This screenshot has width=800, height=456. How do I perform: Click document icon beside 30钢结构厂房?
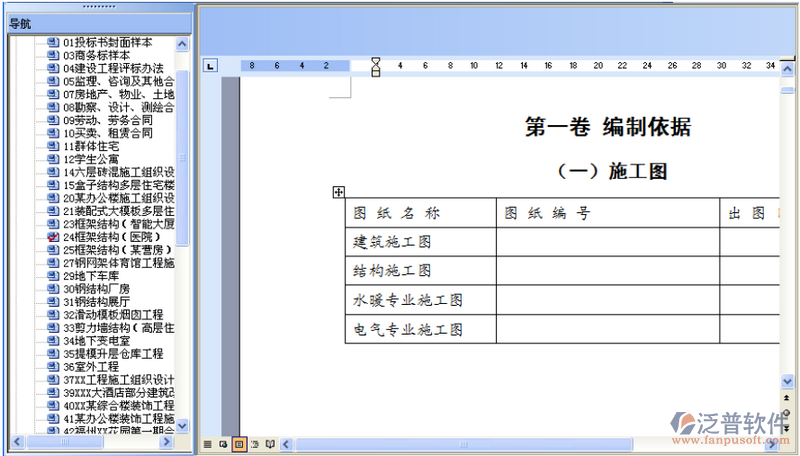(x=53, y=289)
